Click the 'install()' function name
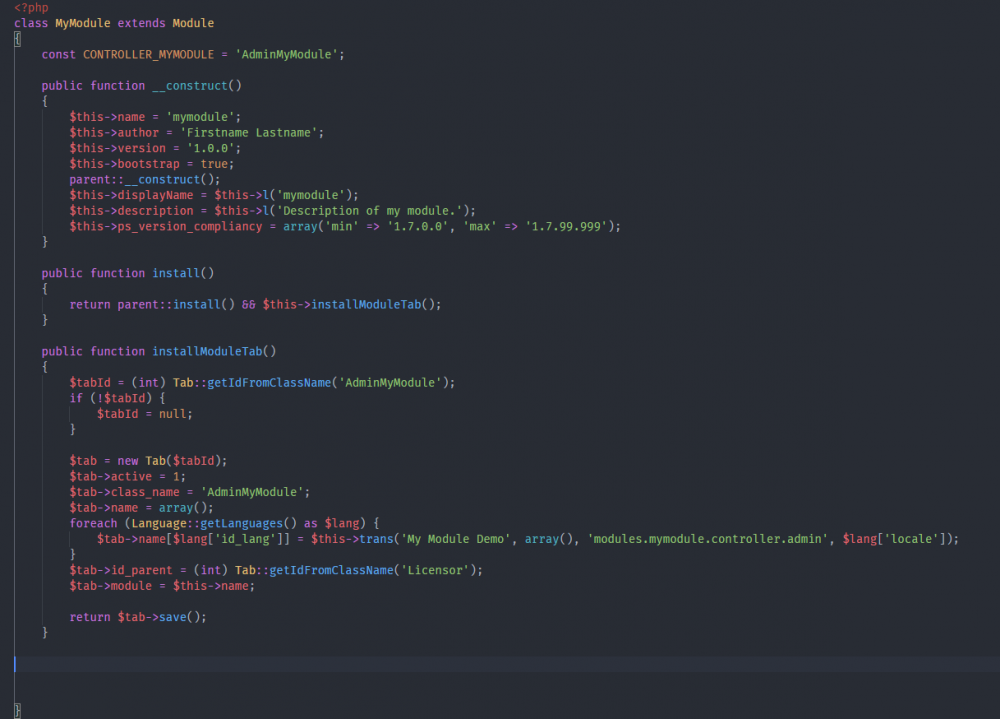Viewport: 1000px width, 719px height. pos(183,273)
